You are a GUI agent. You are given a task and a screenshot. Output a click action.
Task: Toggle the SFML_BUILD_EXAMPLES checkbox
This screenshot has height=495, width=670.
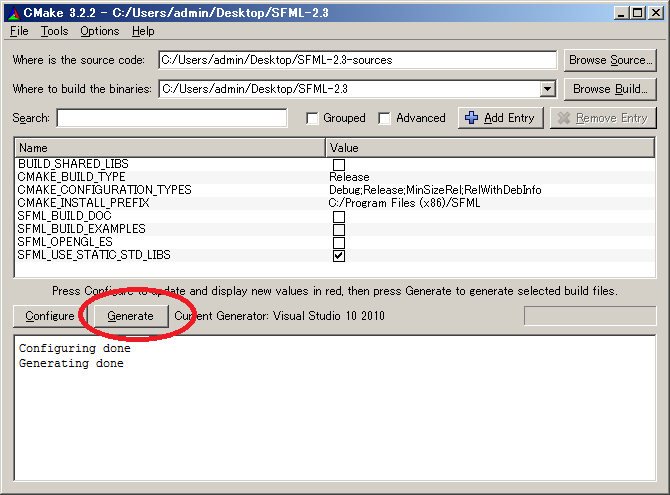(339, 230)
